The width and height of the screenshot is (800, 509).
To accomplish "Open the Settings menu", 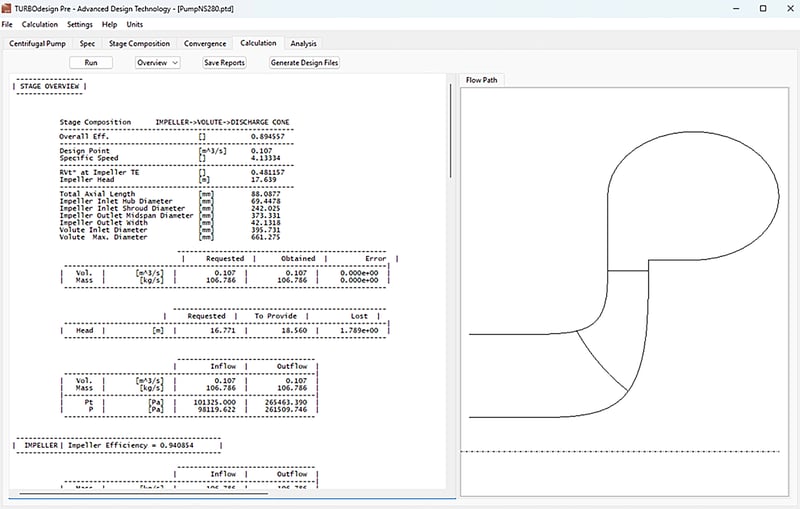I will coord(80,24).
